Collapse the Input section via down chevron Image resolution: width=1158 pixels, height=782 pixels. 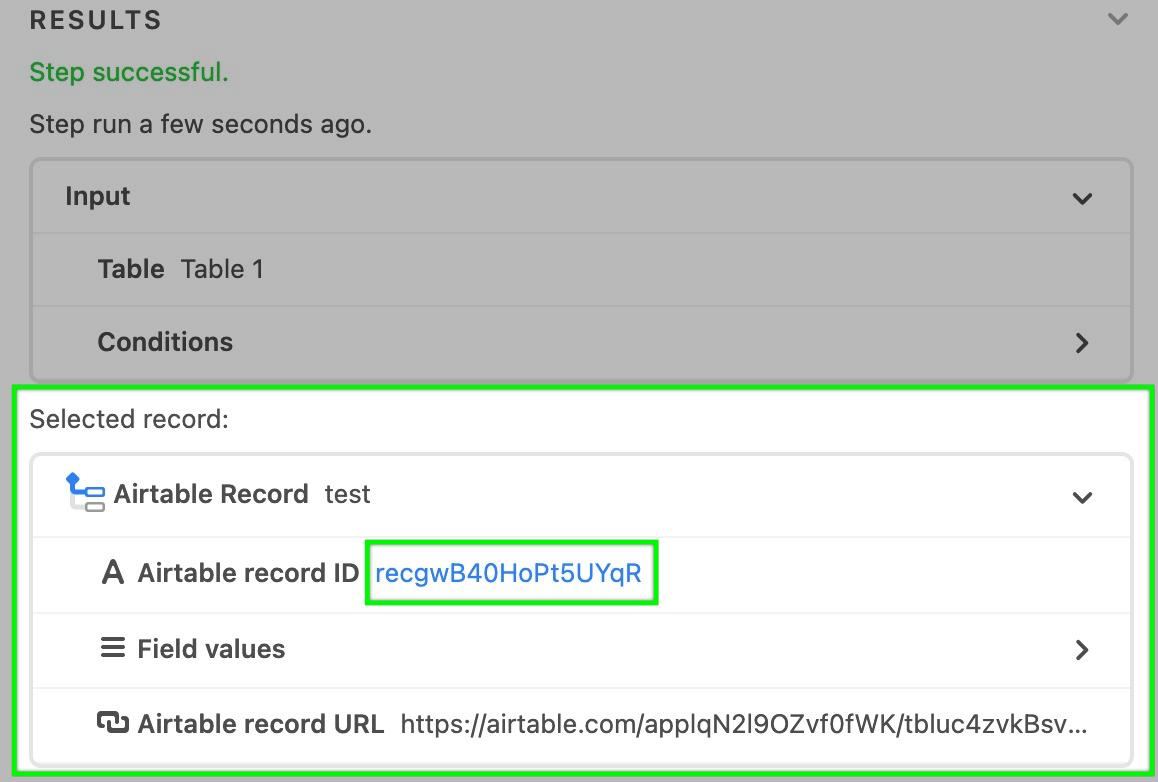[x=1082, y=198]
